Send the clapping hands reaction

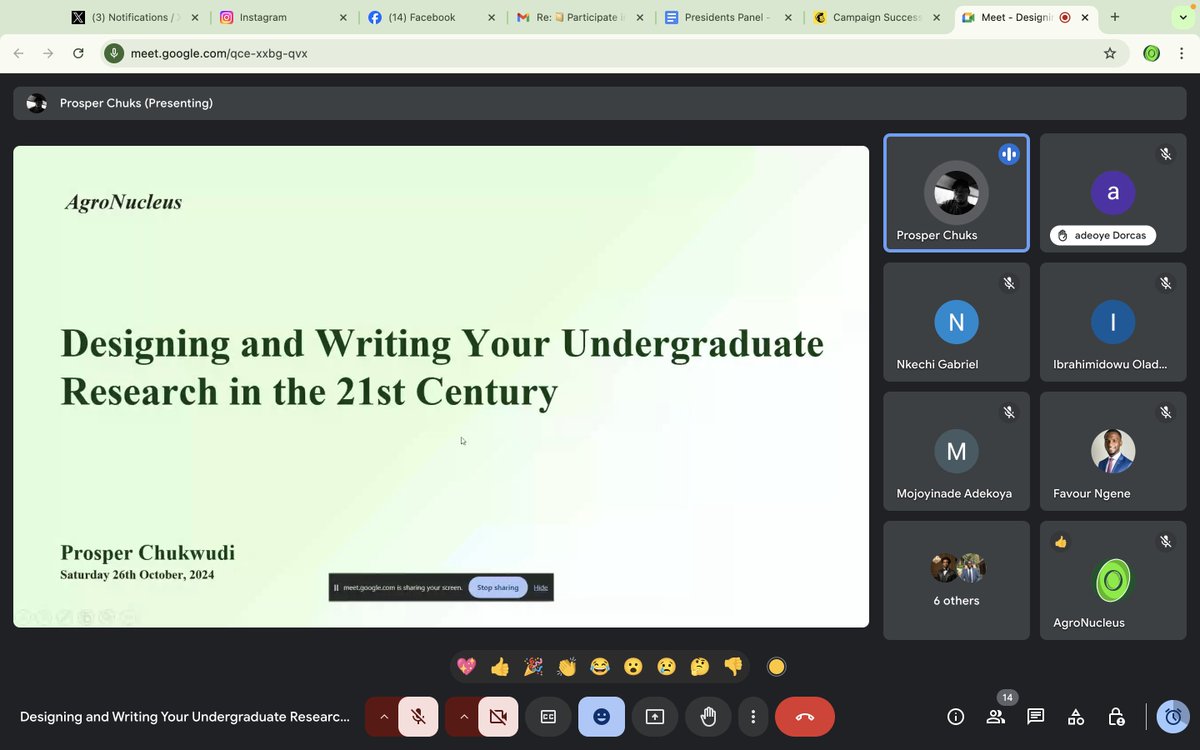tap(567, 667)
